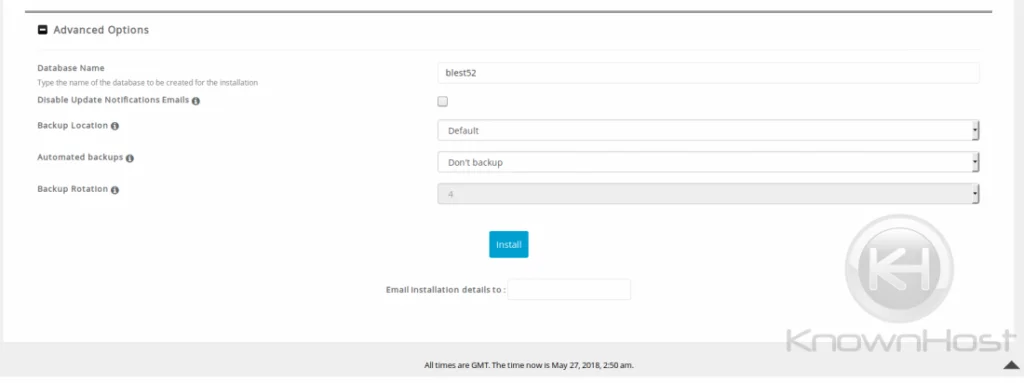This screenshot has height=383, width=1024.
Task: Click the Disable Update Notifications Emails label
Action: click(113, 101)
